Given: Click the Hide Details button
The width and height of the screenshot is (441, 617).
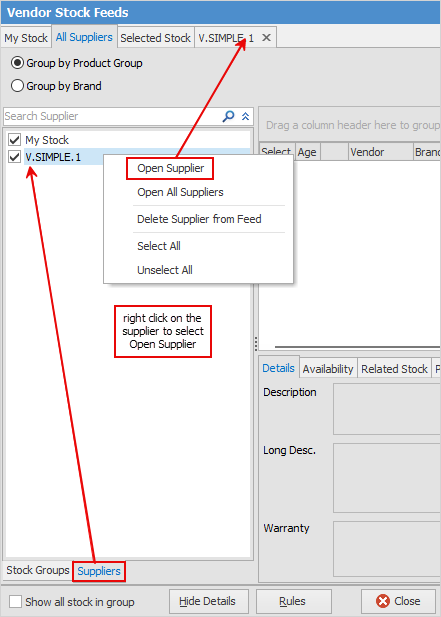Looking at the screenshot, I should 209,601.
